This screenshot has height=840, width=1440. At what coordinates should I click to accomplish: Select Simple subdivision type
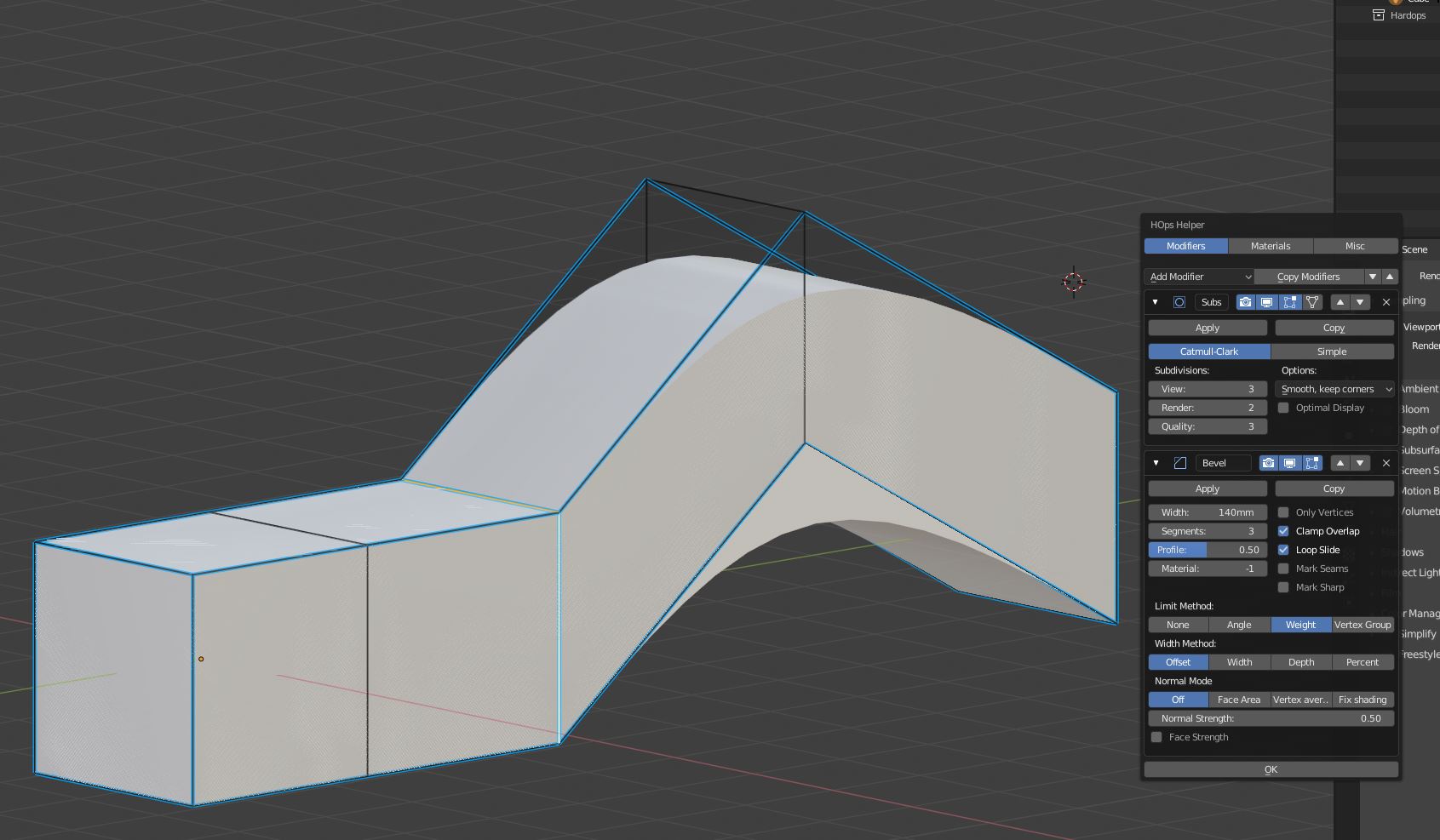pos(1332,351)
